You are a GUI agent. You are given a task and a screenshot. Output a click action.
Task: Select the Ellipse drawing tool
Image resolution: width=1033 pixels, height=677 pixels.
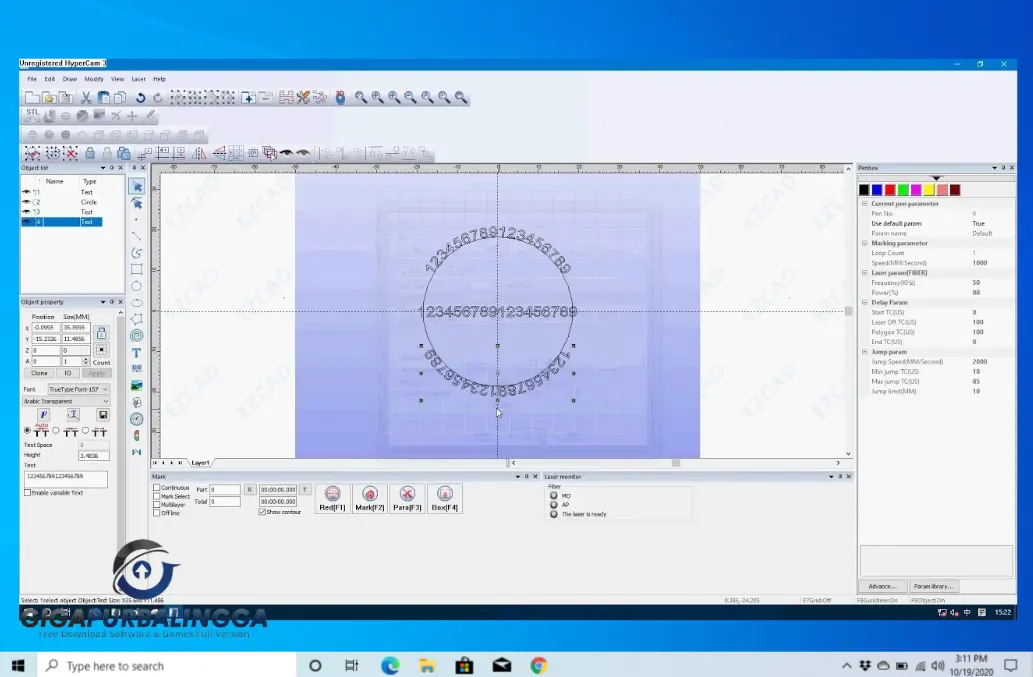[x=136, y=303]
